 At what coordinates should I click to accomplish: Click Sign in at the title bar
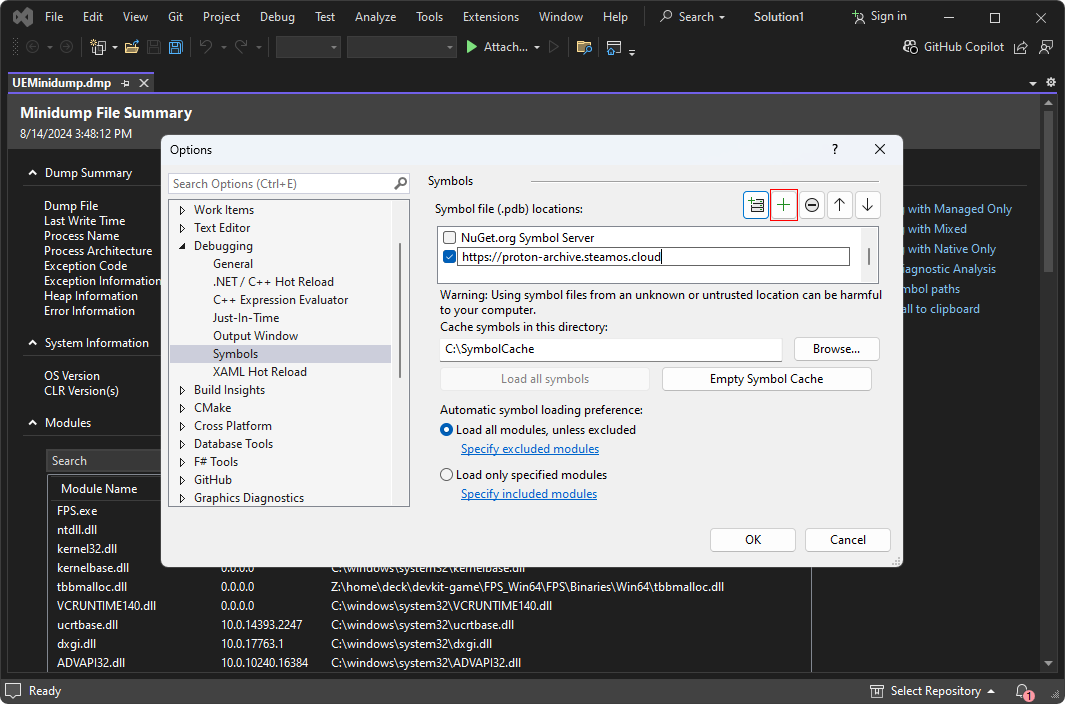880,16
